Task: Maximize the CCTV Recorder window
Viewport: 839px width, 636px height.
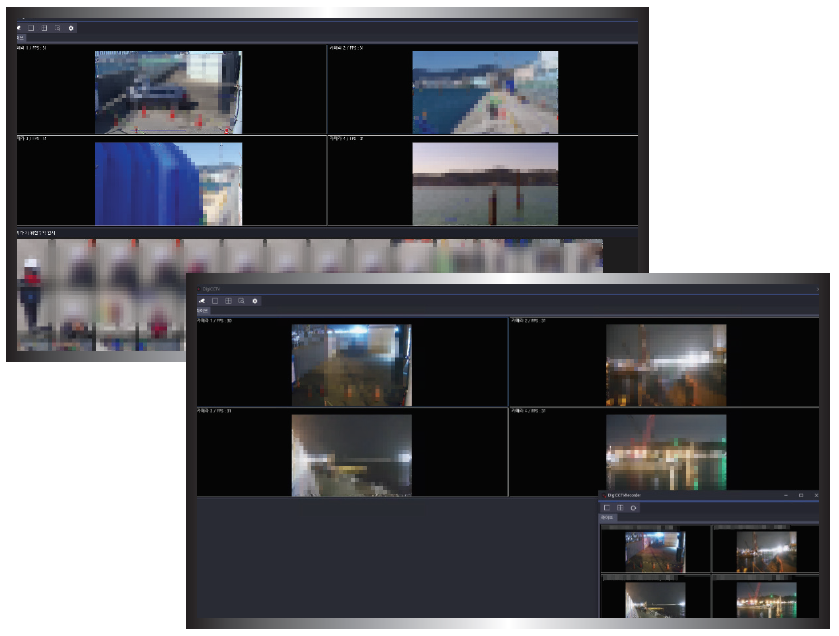Action: pyautogui.click(x=800, y=495)
